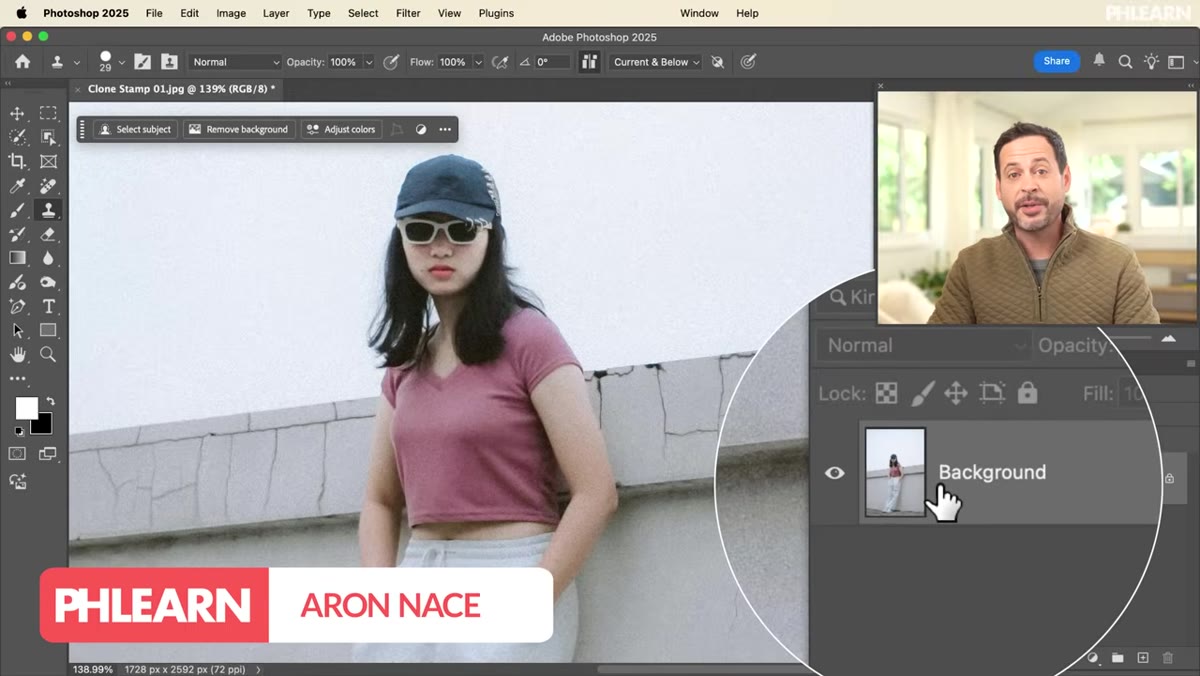Select the Dodge tool
1200x676 pixels.
[48, 282]
